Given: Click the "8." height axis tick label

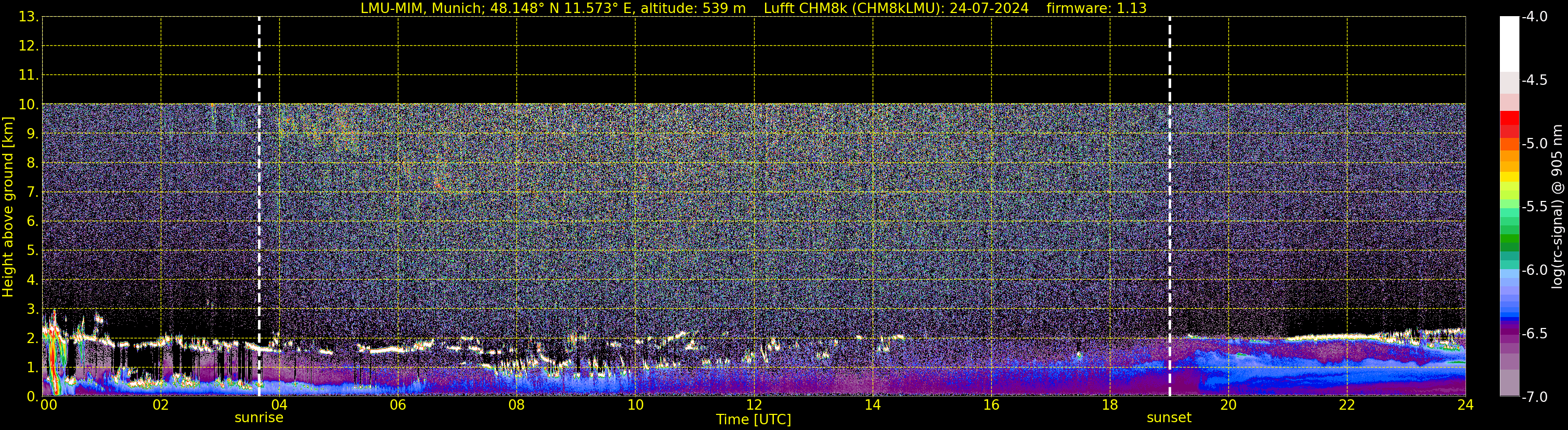Looking at the screenshot, I should point(33,163).
